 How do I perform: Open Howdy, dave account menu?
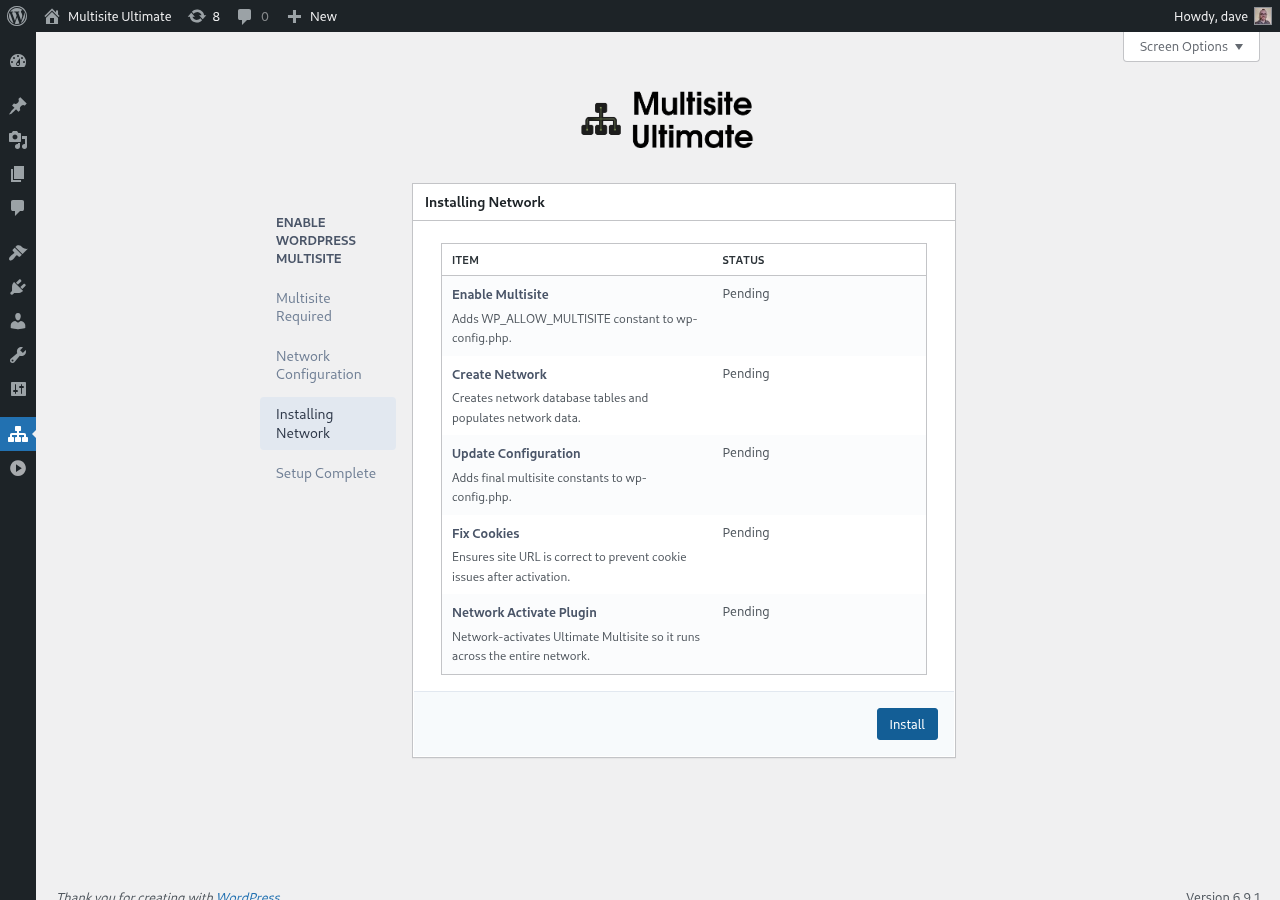pyautogui.click(x=1222, y=16)
